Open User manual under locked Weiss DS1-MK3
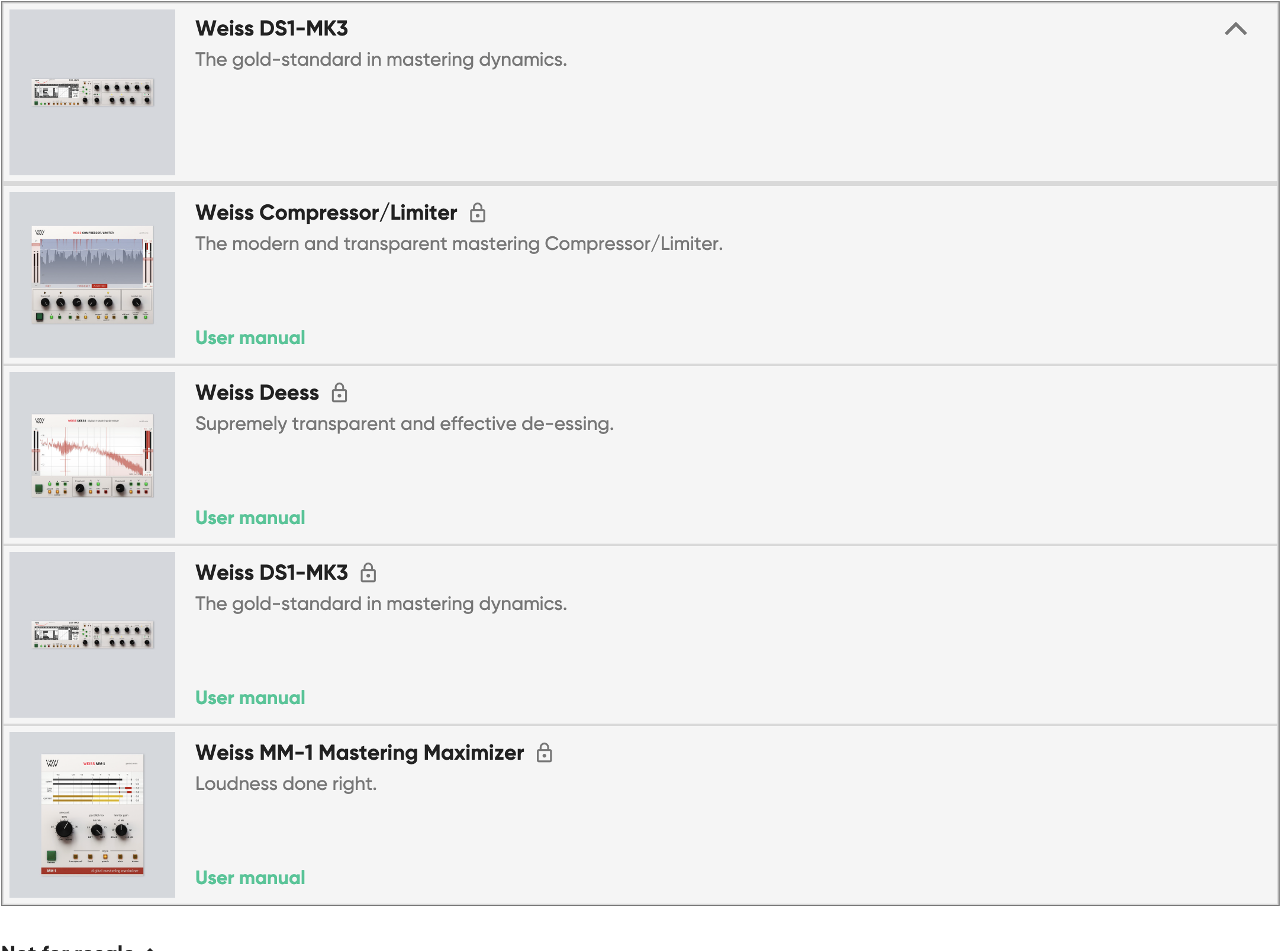1288x951 pixels. 250,698
